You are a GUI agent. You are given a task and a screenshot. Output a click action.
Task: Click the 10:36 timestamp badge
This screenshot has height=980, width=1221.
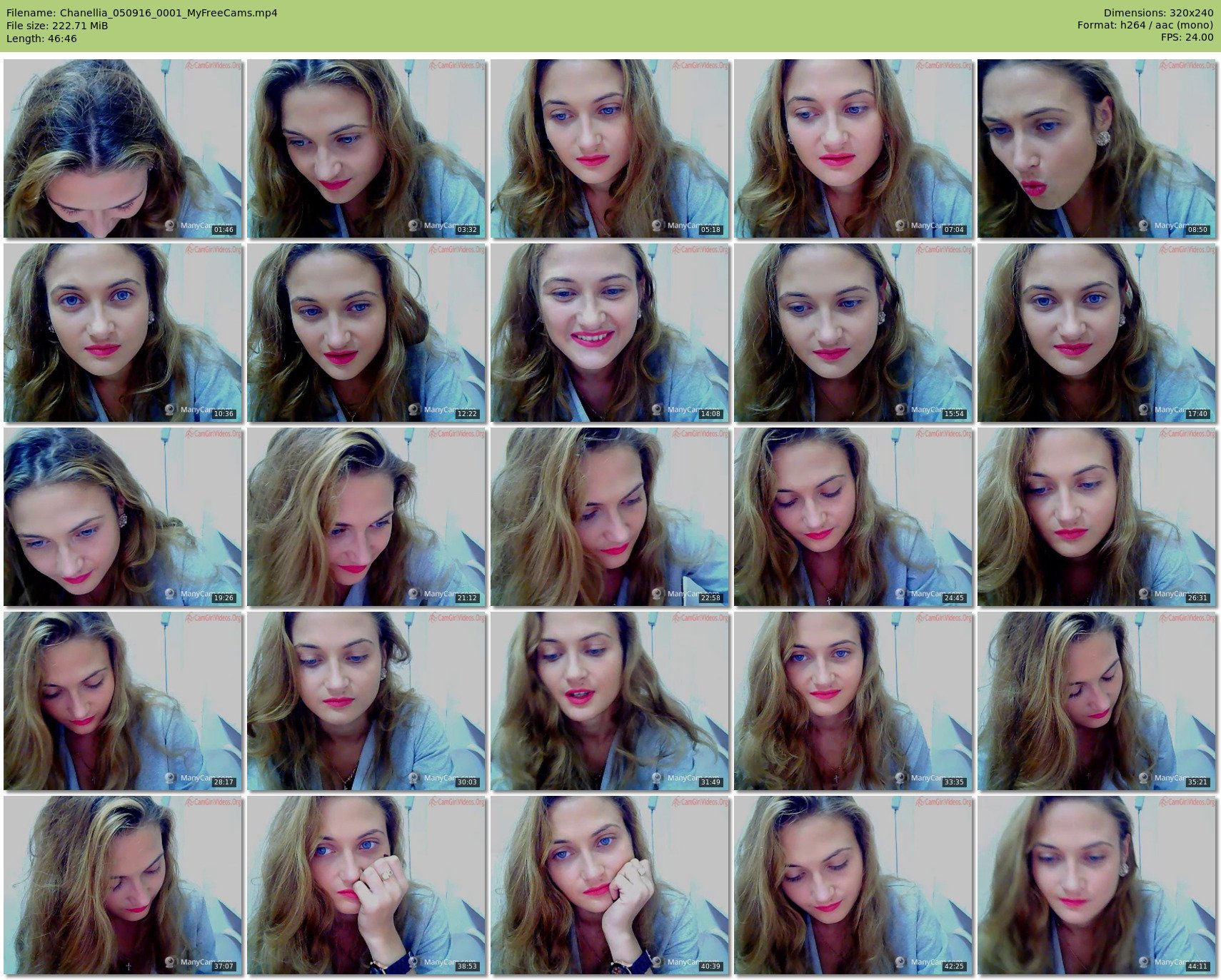[x=223, y=414]
